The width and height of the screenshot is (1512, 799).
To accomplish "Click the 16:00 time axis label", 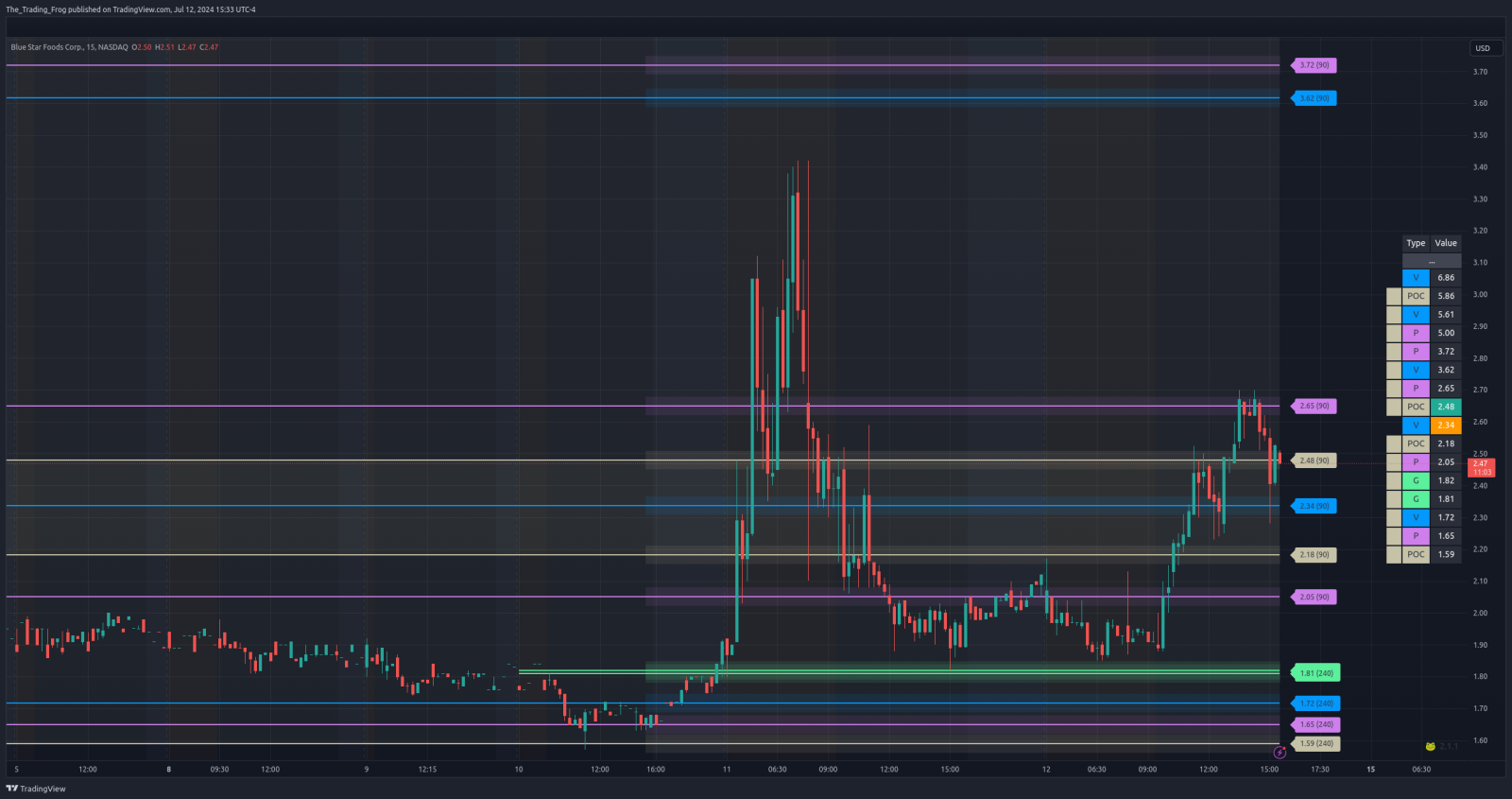I will 656,770.
